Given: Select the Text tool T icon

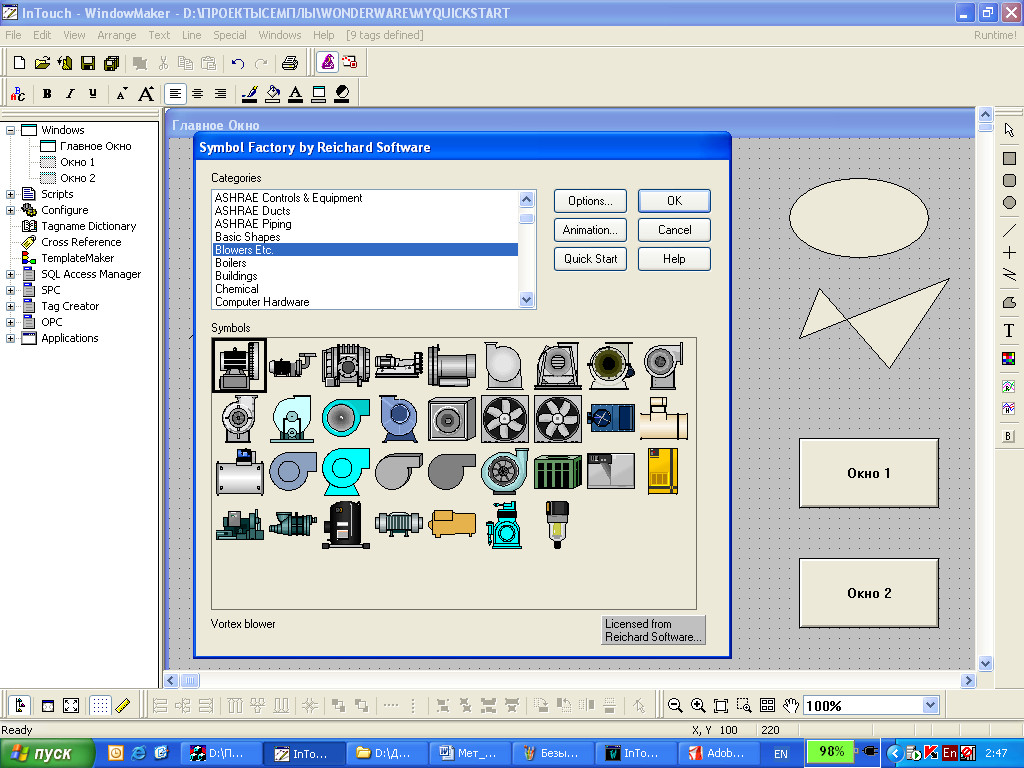Looking at the screenshot, I should pos(1009,330).
